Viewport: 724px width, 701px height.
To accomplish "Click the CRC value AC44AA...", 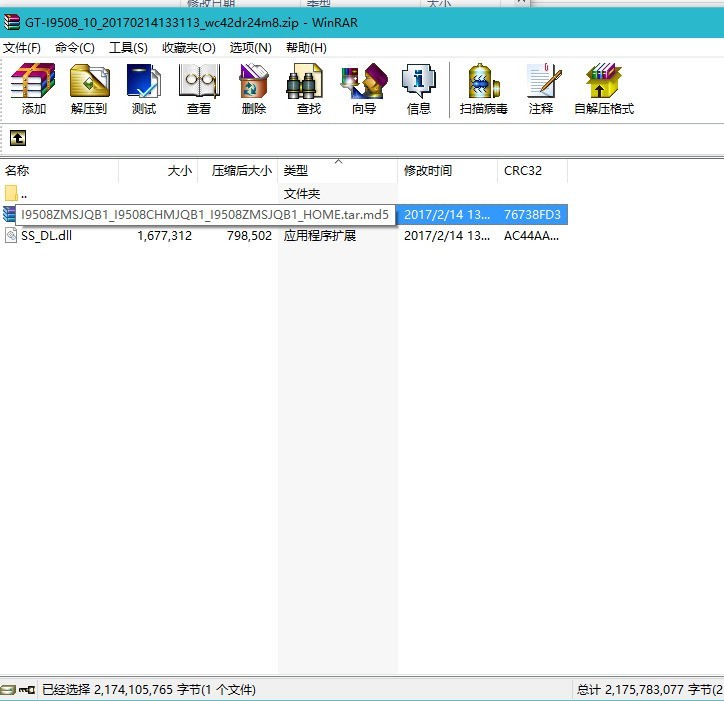I will [531, 236].
